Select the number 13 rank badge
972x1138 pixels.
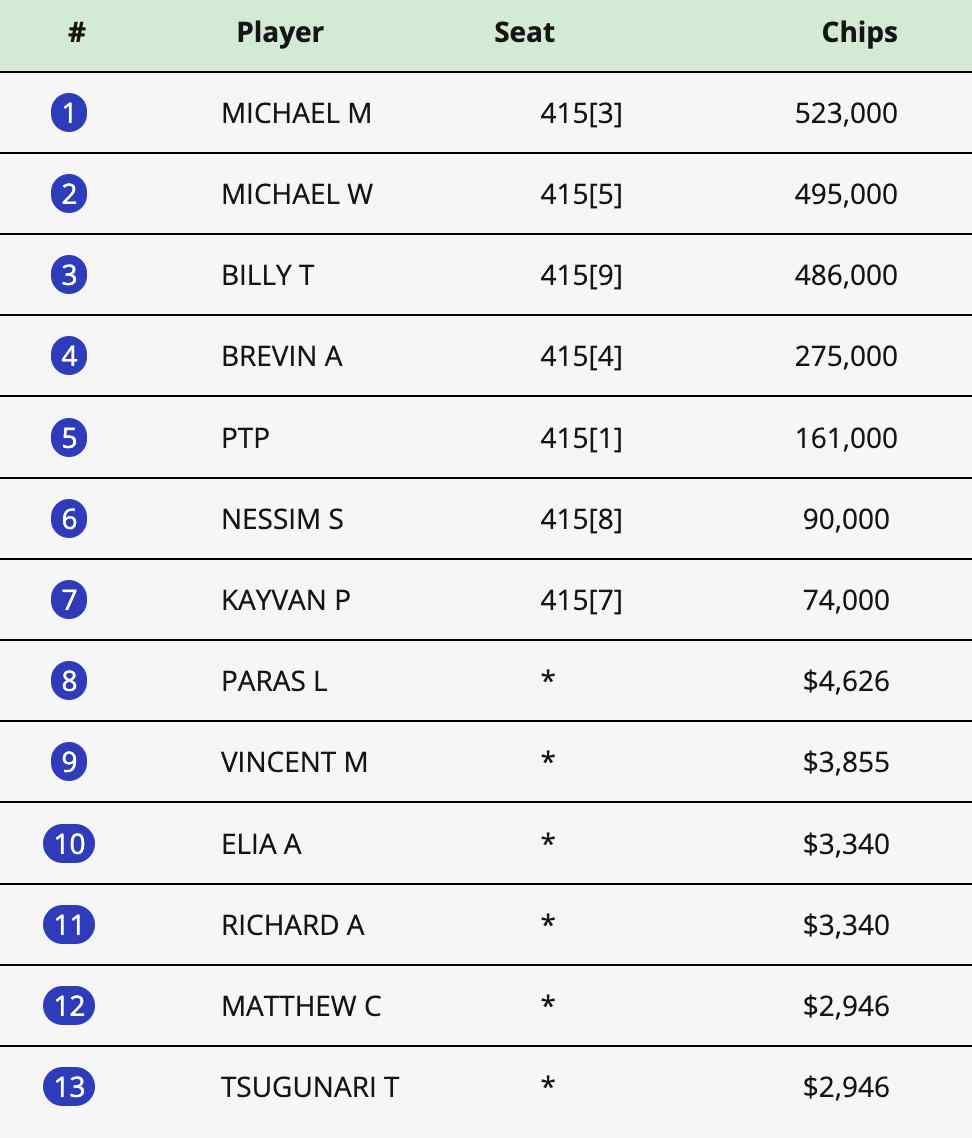(69, 1086)
